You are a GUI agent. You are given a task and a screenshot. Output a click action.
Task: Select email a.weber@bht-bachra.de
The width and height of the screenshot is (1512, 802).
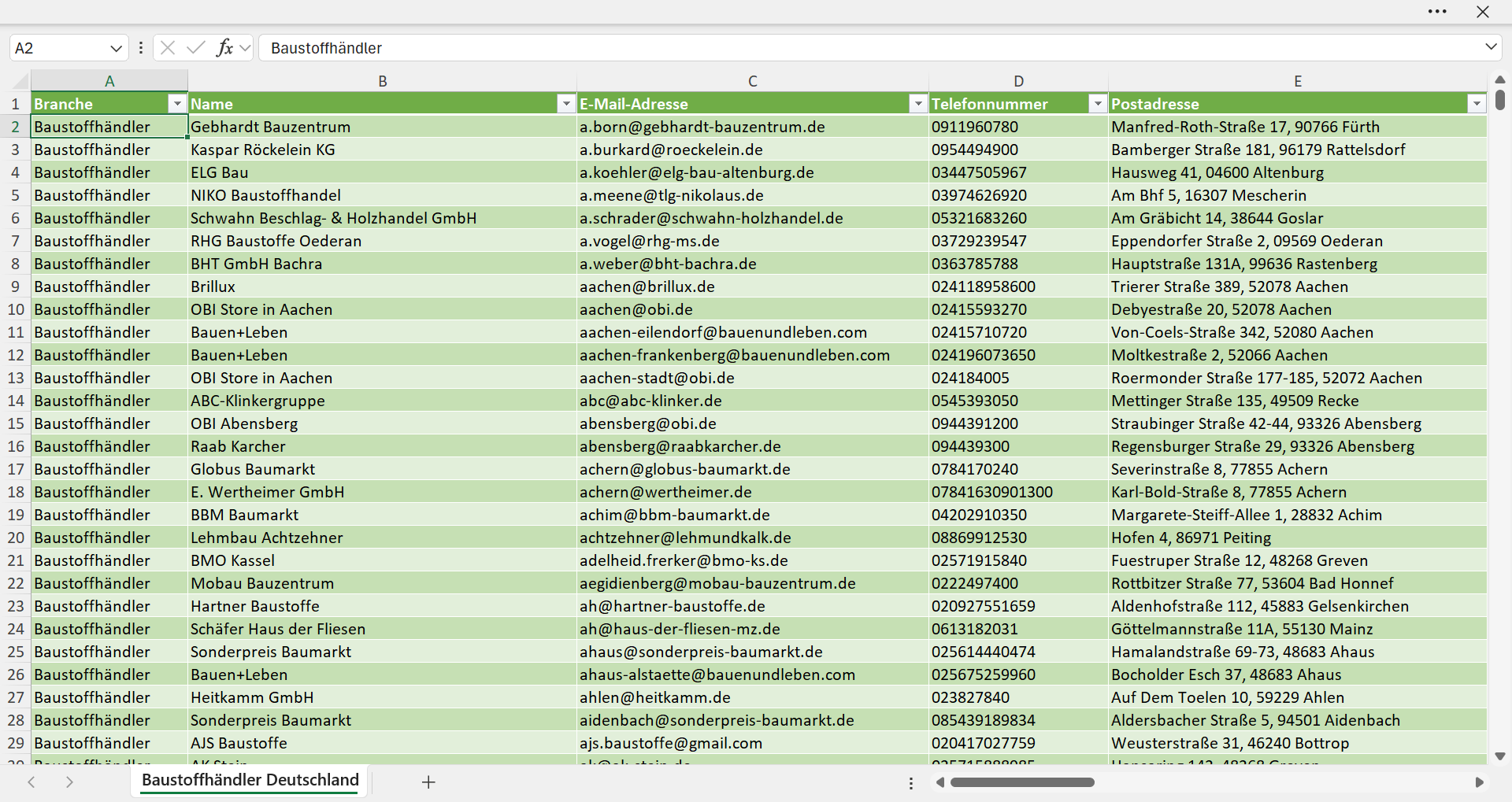tap(753, 264)
